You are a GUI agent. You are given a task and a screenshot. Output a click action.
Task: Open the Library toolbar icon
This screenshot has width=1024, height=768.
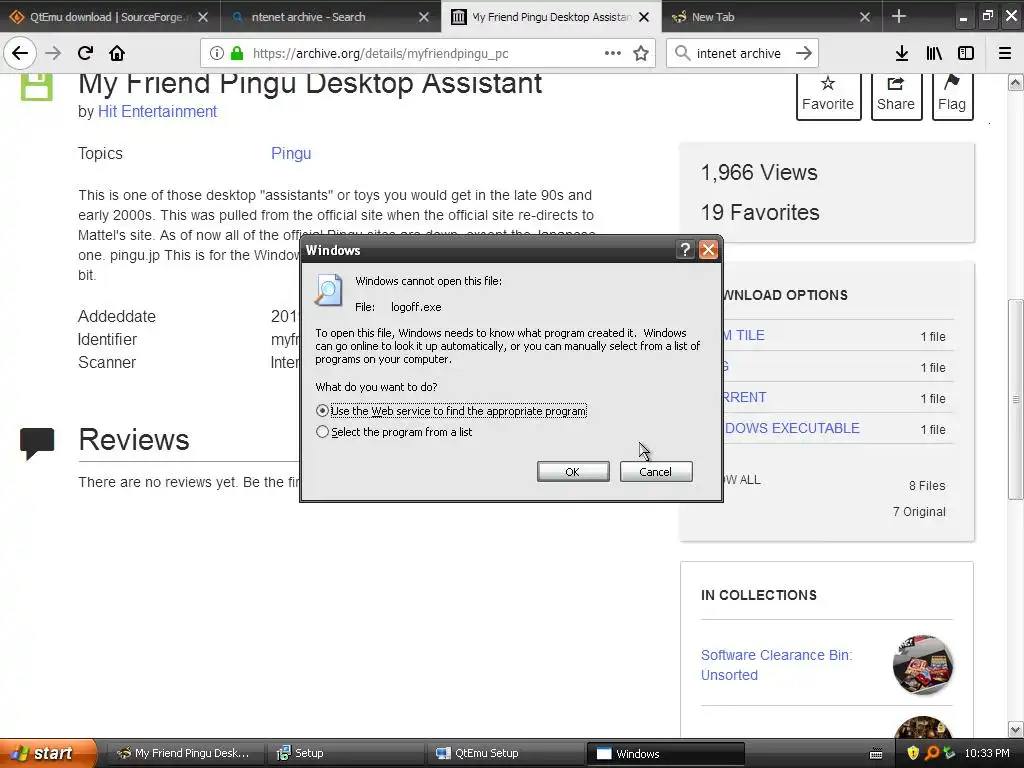click(934, 54)
